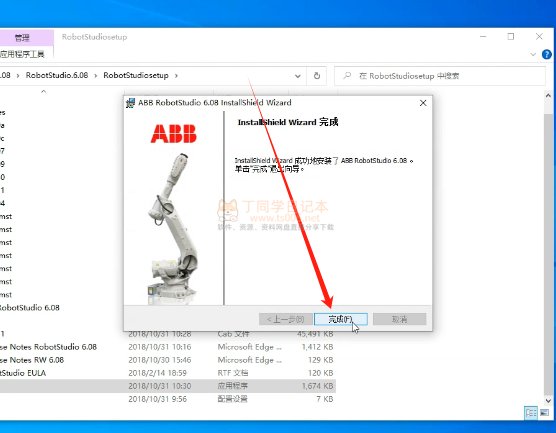Image resolution: width=556 pixels, height=433 pixels.
Task: Click the 1,412 KB size cell
Action: (x=317, y=347)
